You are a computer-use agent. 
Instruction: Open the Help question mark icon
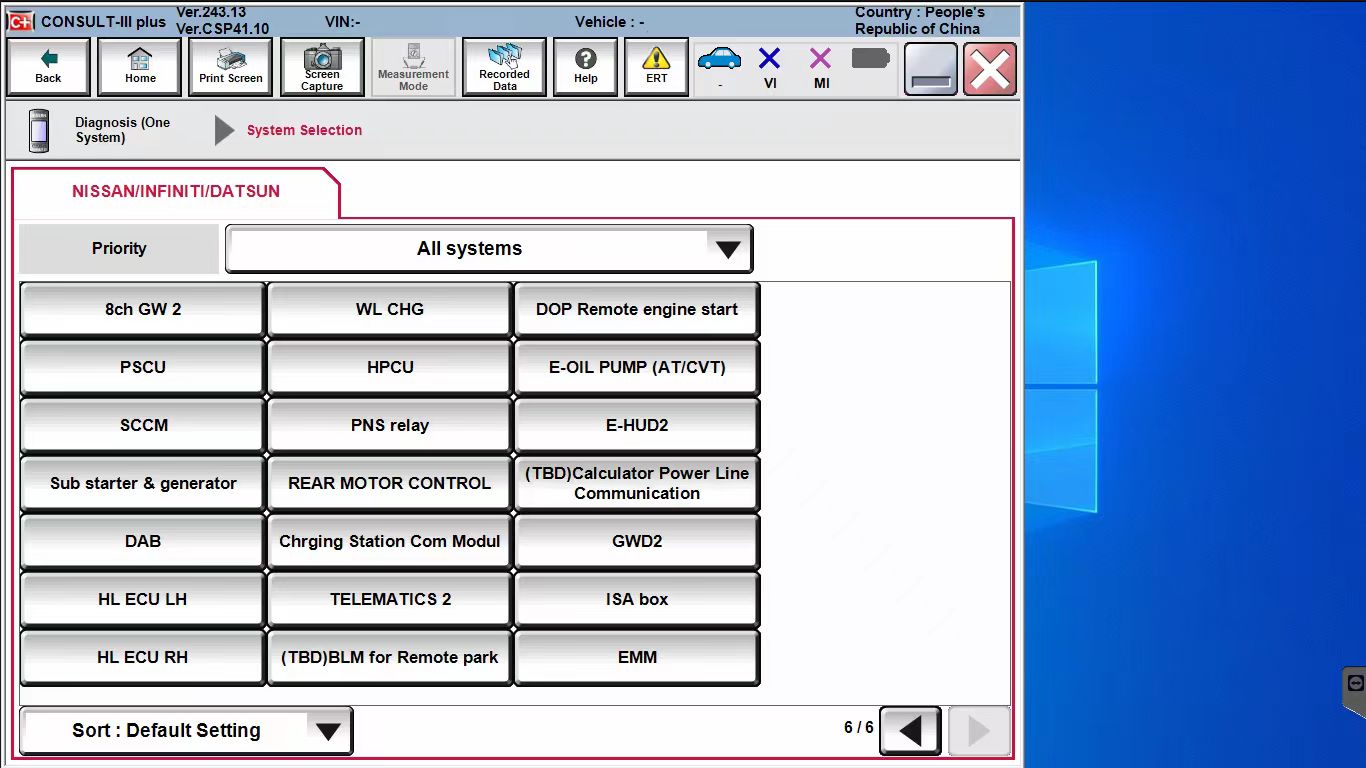coord(586,67)
